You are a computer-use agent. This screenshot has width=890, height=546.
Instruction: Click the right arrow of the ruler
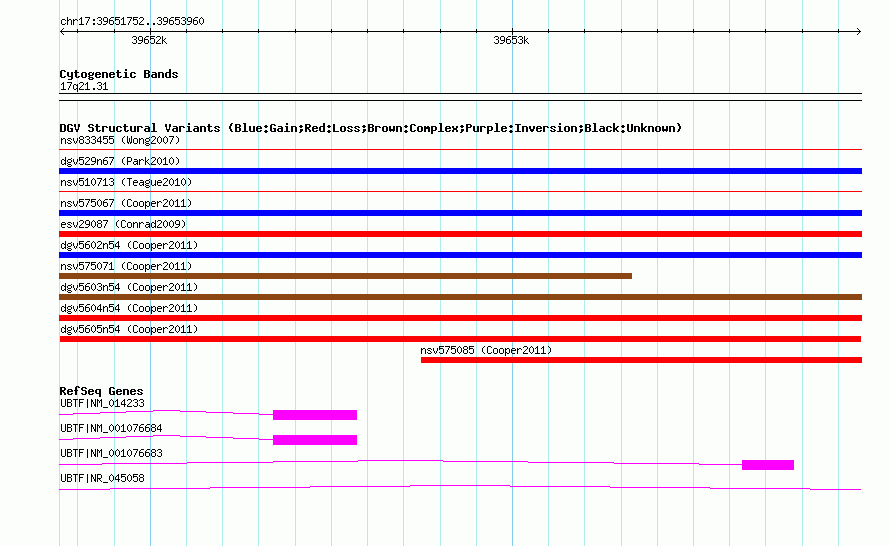click(859, 32)
